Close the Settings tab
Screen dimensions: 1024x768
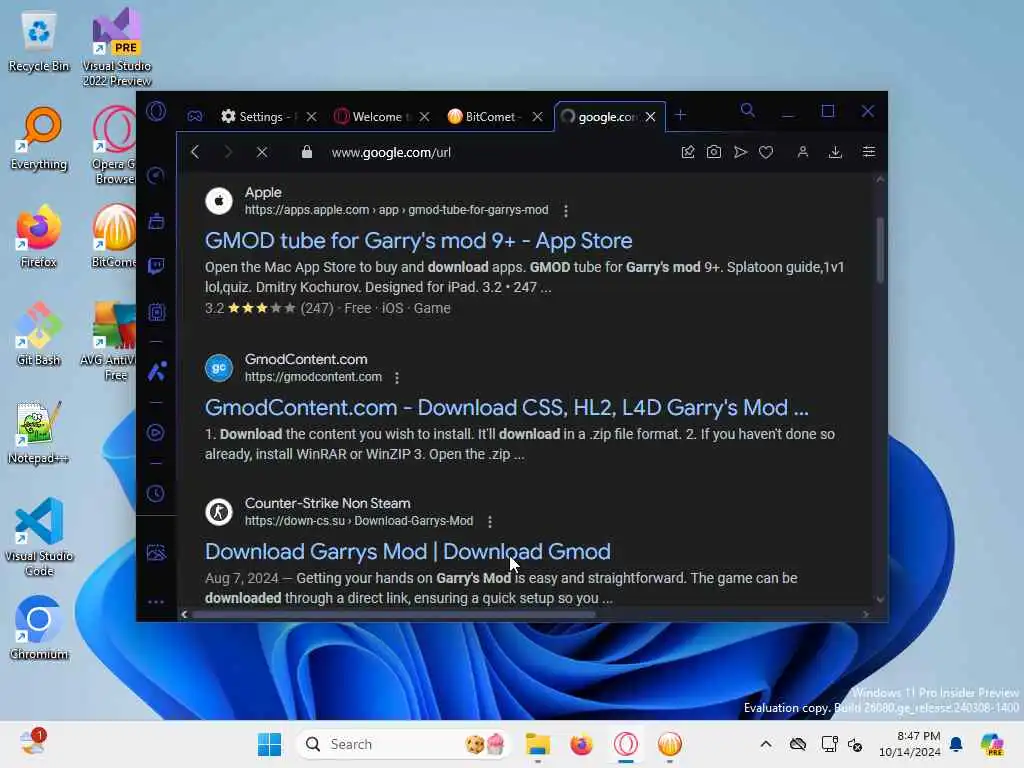click(312, 116)
